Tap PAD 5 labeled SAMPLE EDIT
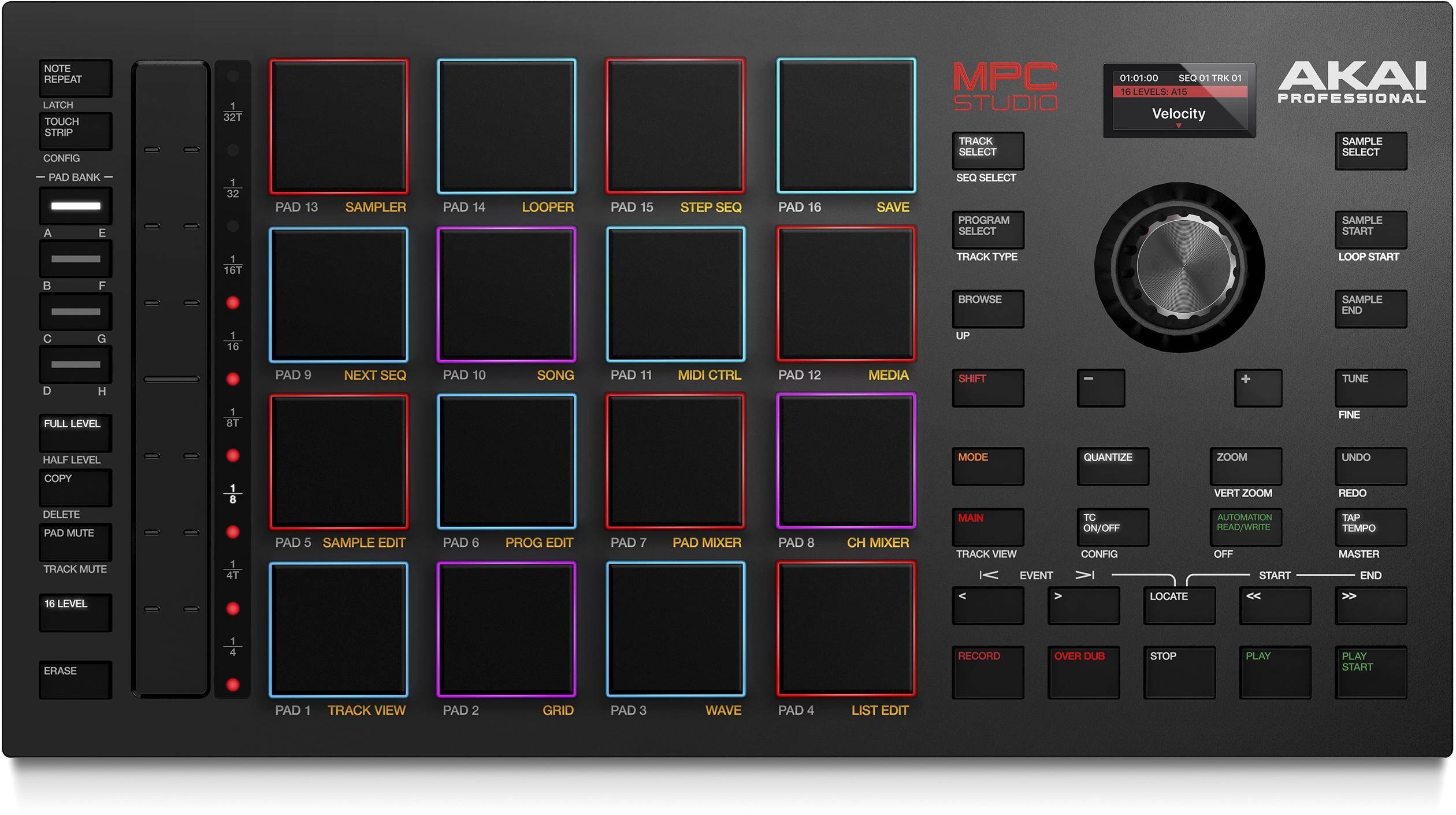1456x815 pixels. (339, 462)
